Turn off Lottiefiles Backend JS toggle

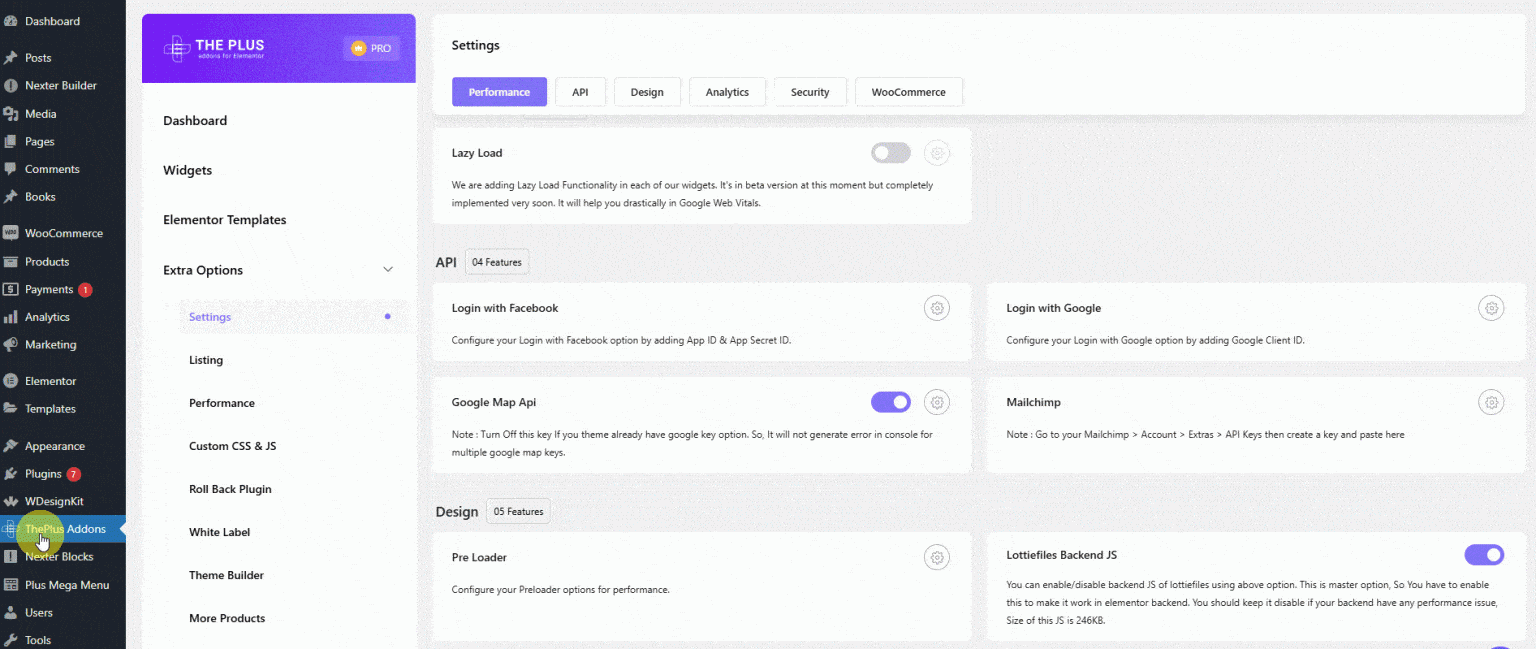point(1484,554)
